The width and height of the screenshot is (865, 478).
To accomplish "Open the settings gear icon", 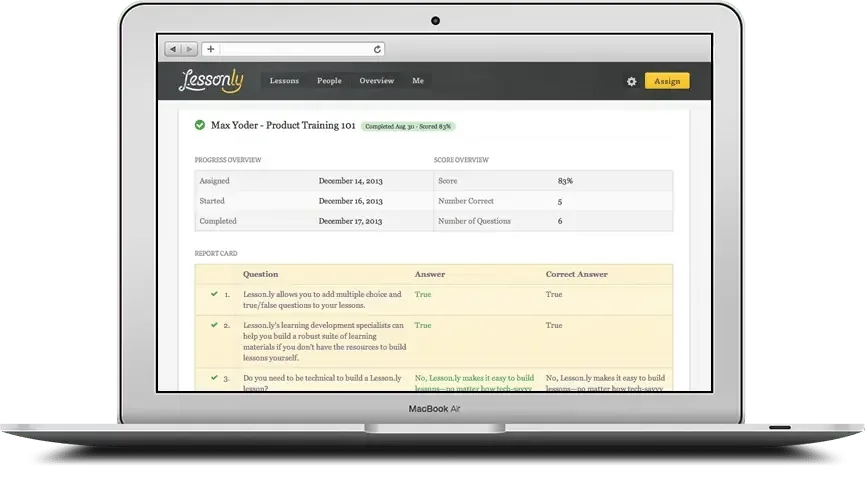I will coord(632,81).
